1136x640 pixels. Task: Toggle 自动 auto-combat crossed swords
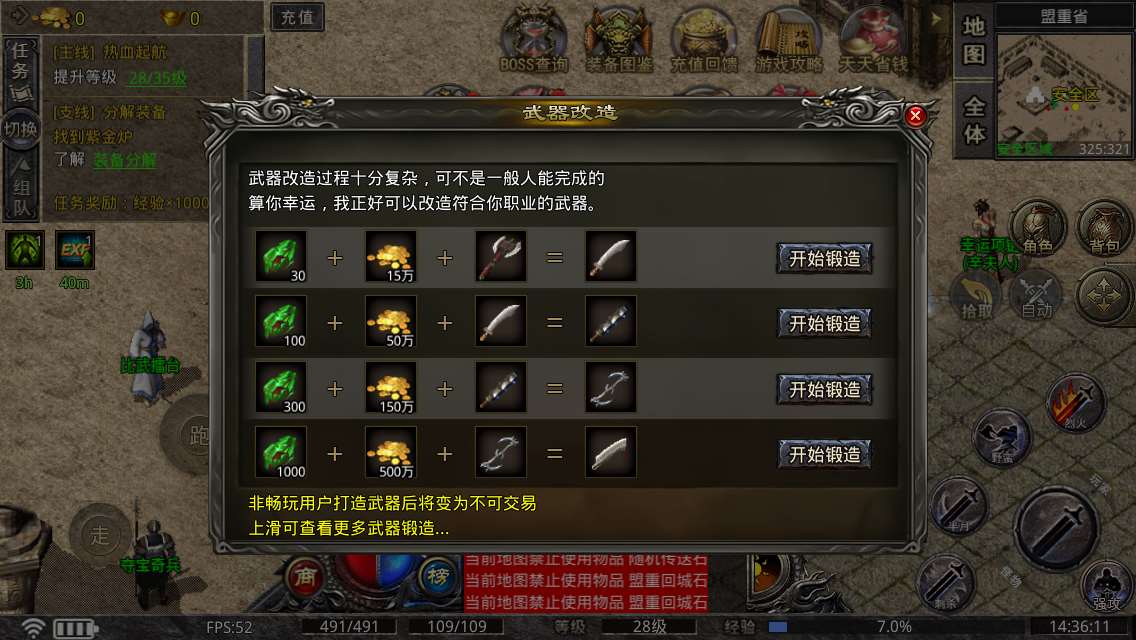pos(1036,295)
